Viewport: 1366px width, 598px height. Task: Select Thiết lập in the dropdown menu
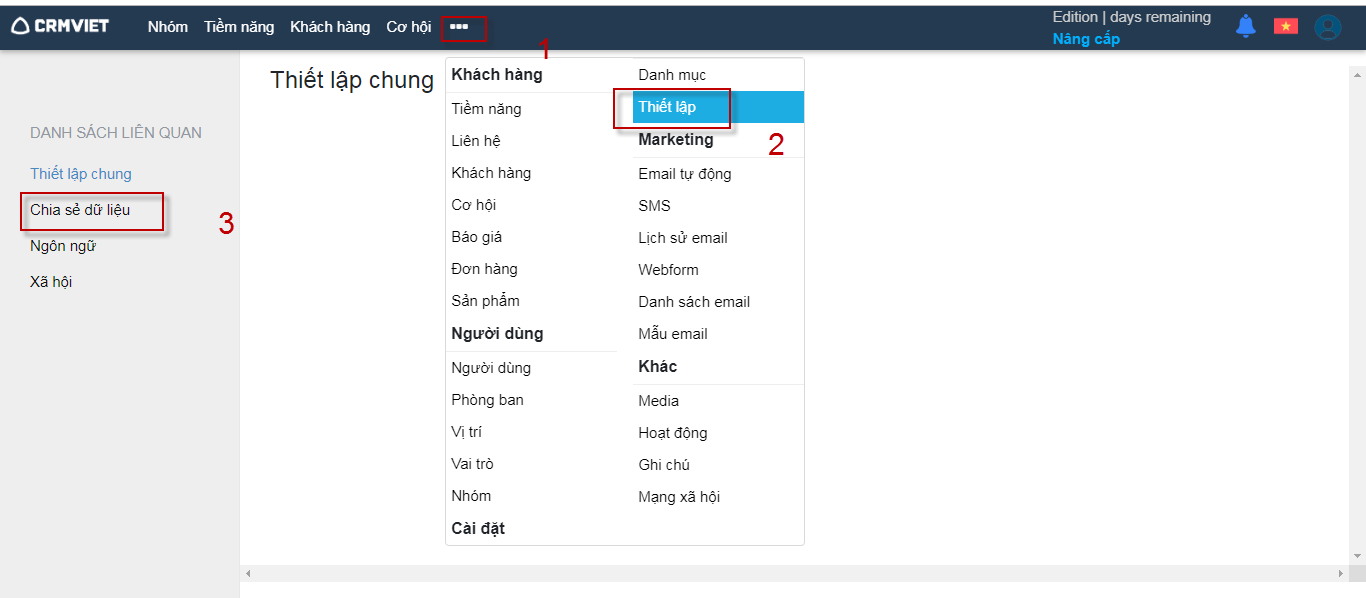667,107
